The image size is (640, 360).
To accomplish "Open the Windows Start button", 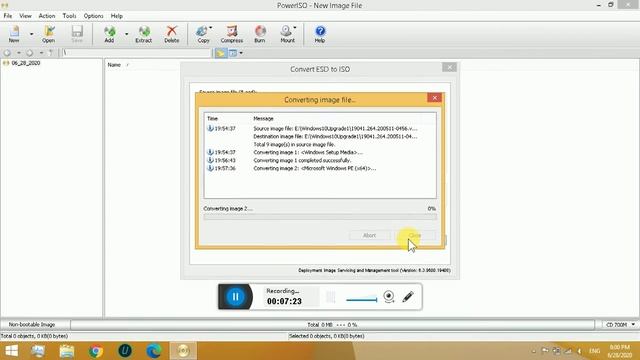I will pyautogui.click(x=11, y=351).
